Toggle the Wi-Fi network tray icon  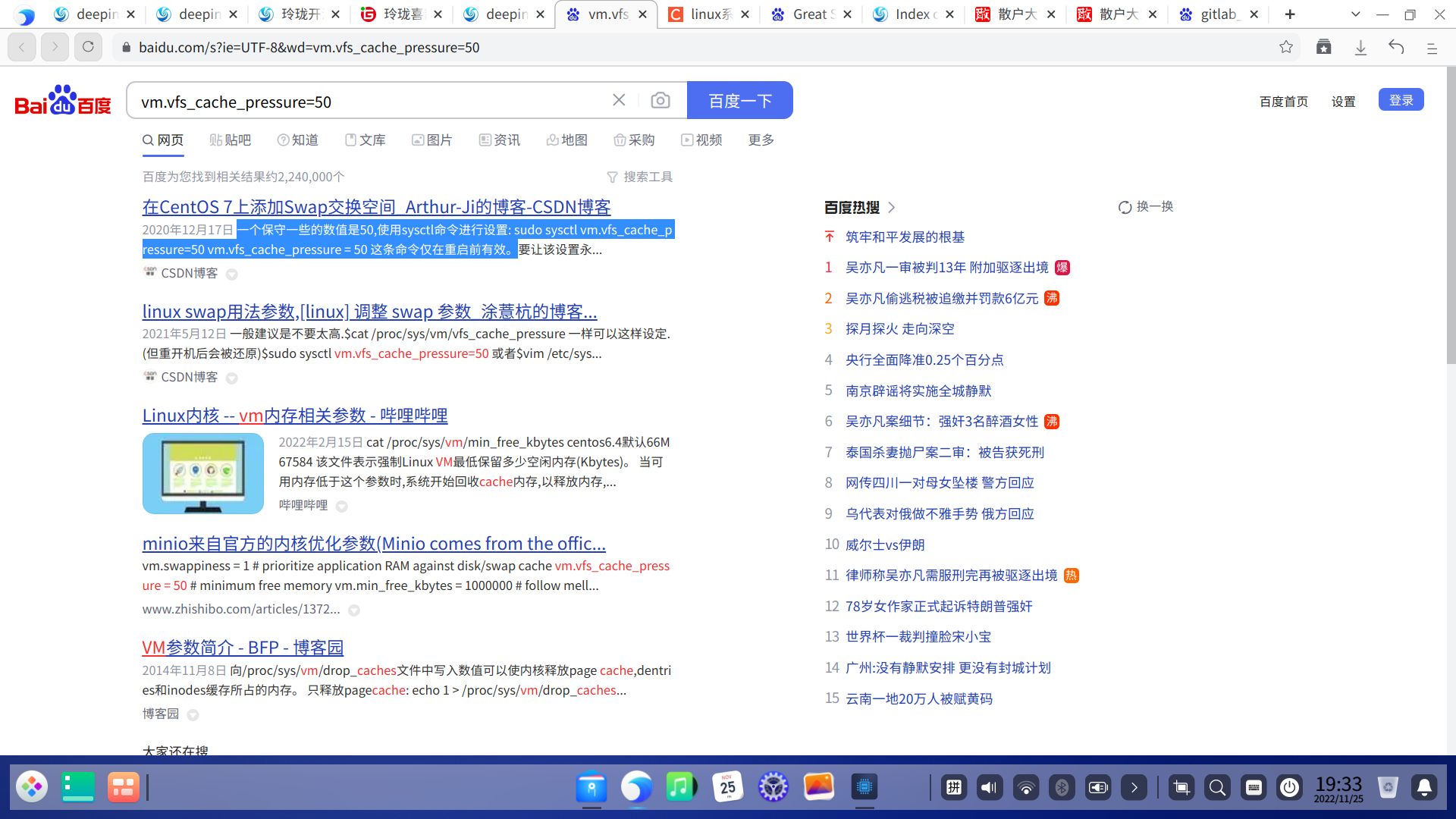pos(1026,787)
